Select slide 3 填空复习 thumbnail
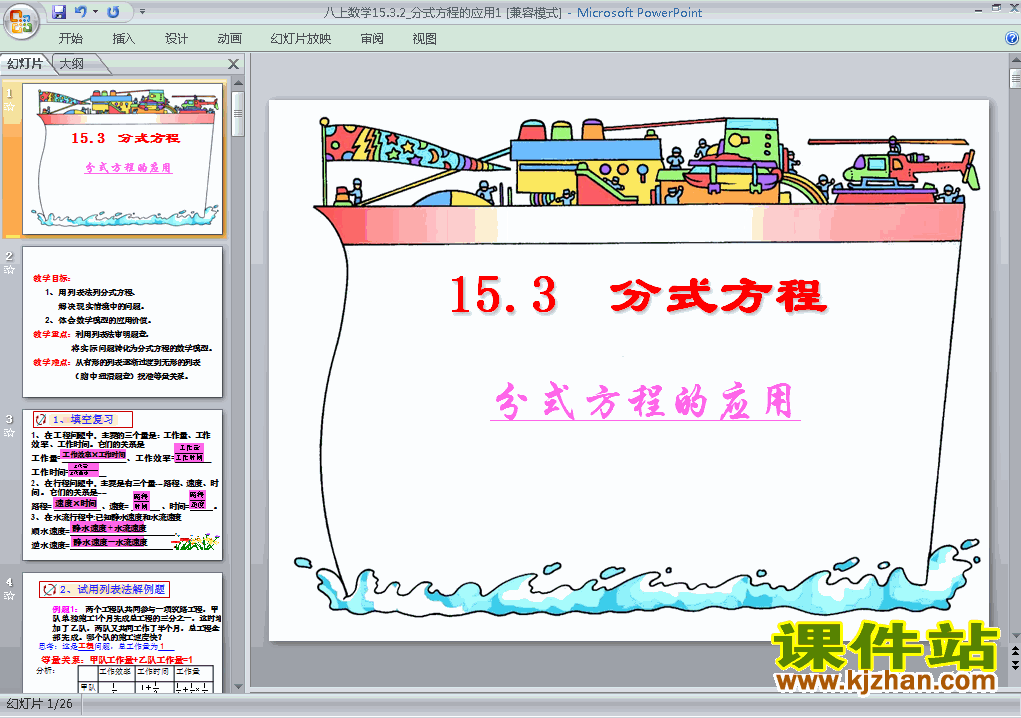This screenshot has height=718, width=1021. pyautogui.click(x=122, y=485)
